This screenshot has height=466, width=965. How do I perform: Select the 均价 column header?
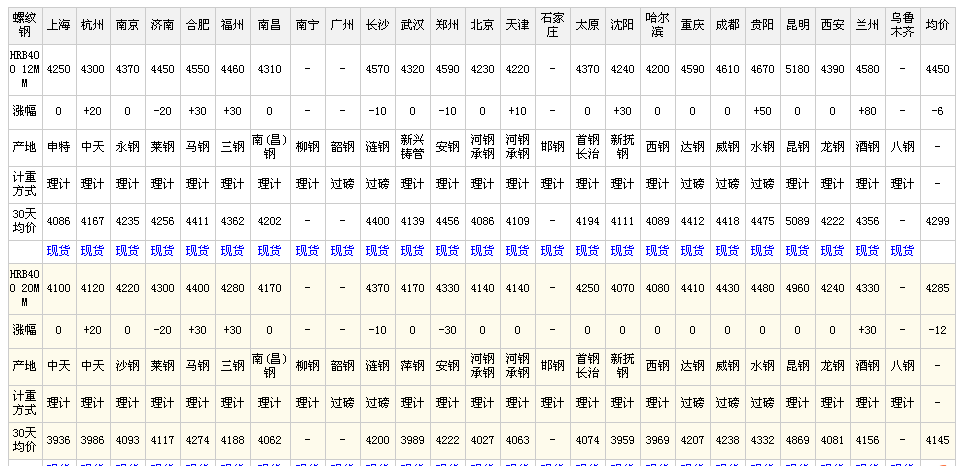[x=937, y=25]
